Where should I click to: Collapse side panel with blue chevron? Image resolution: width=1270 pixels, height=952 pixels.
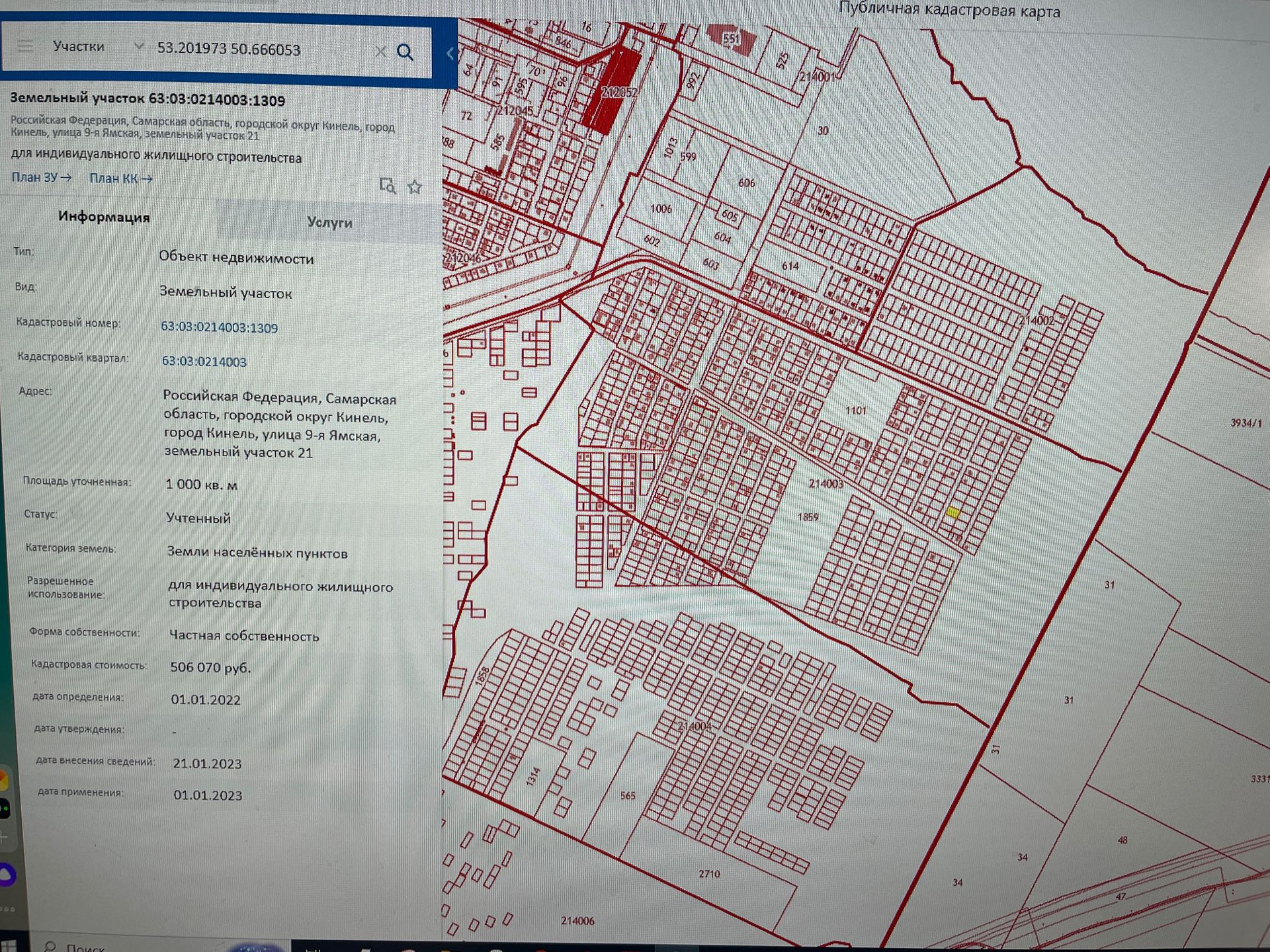[450, 54]
